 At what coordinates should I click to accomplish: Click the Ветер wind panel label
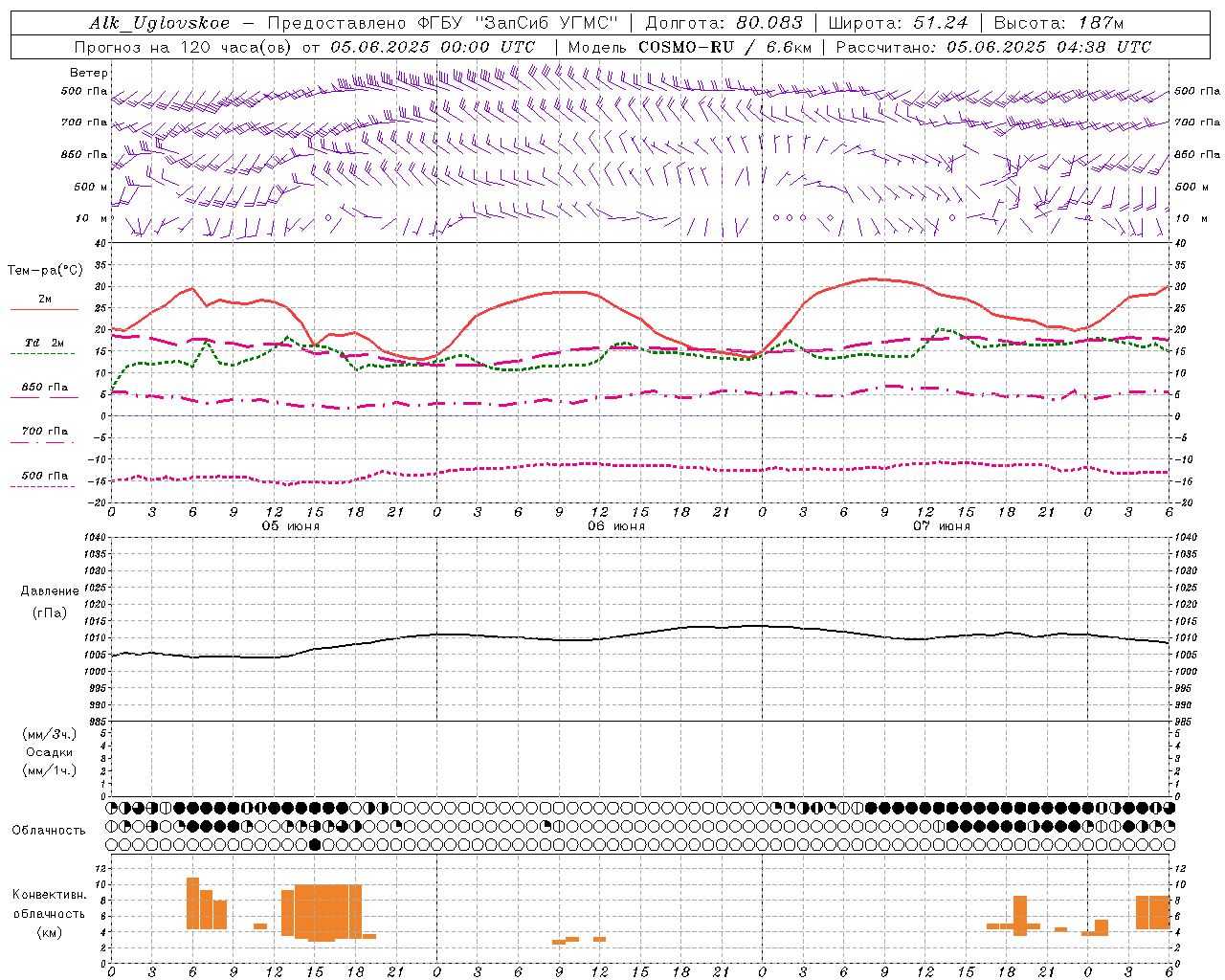pyautogui.click(x=89, y=73)
